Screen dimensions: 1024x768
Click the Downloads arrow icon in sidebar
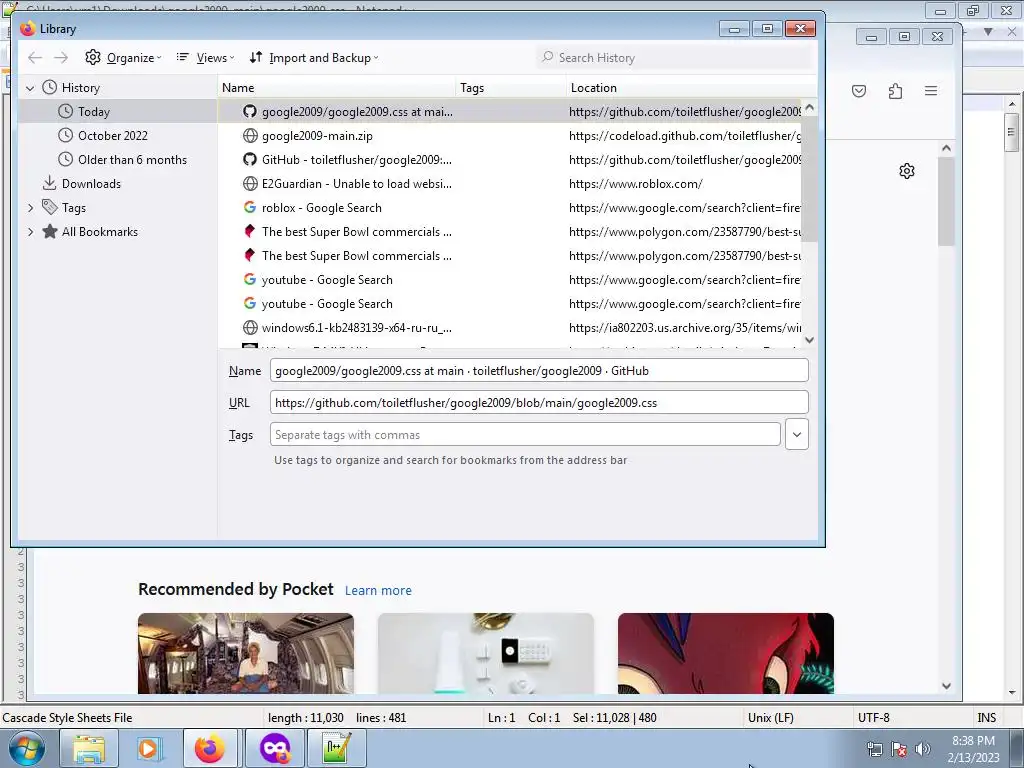tap(50, 184)
